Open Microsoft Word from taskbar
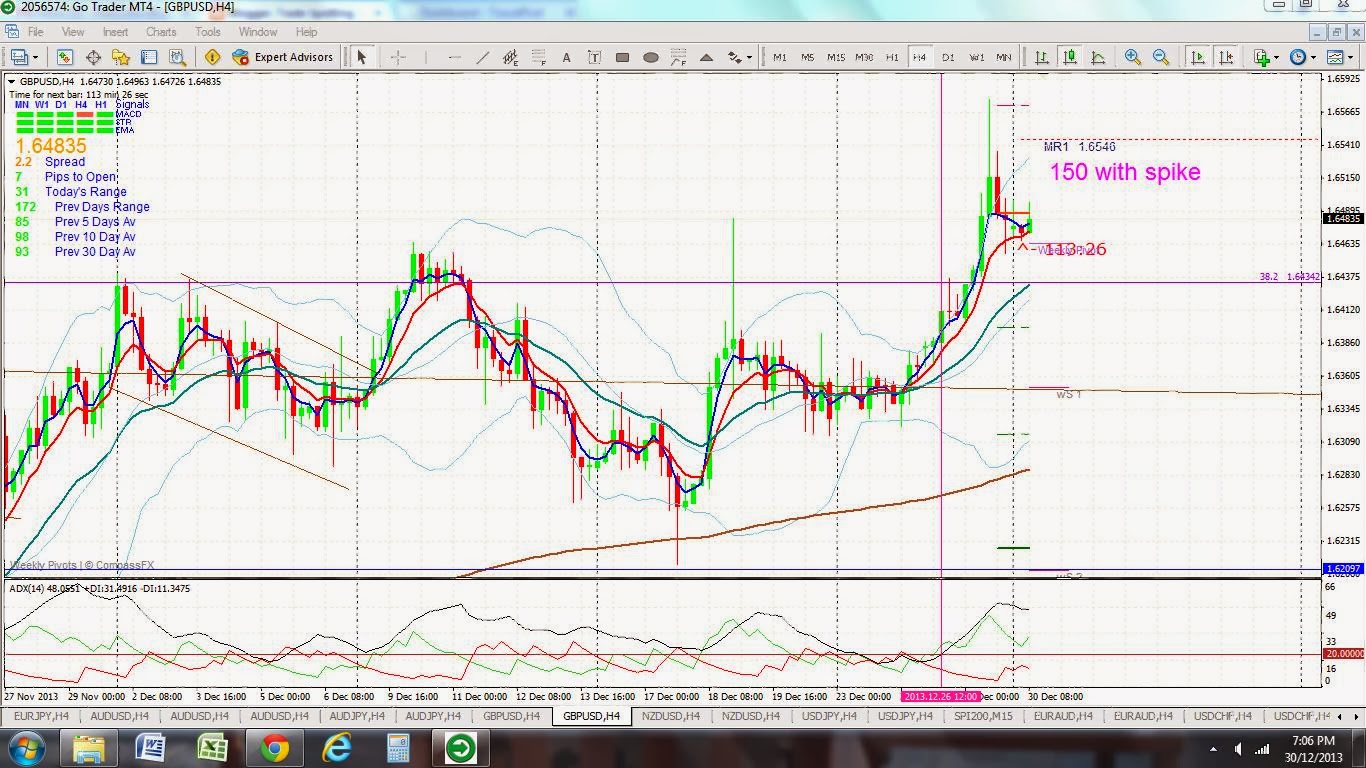 pos(149,747)
